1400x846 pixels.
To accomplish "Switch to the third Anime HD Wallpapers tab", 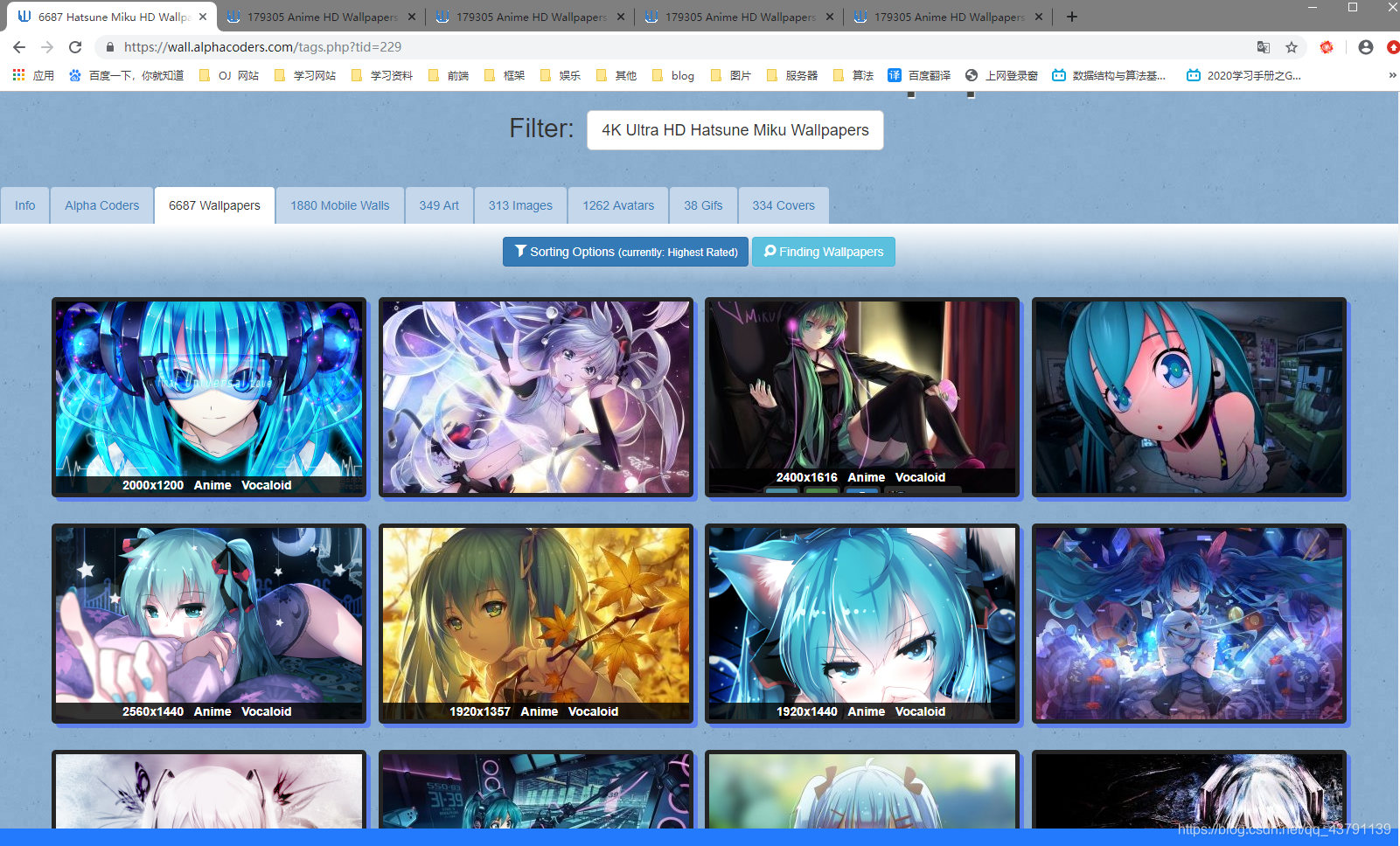I will [x=740, y=17].
